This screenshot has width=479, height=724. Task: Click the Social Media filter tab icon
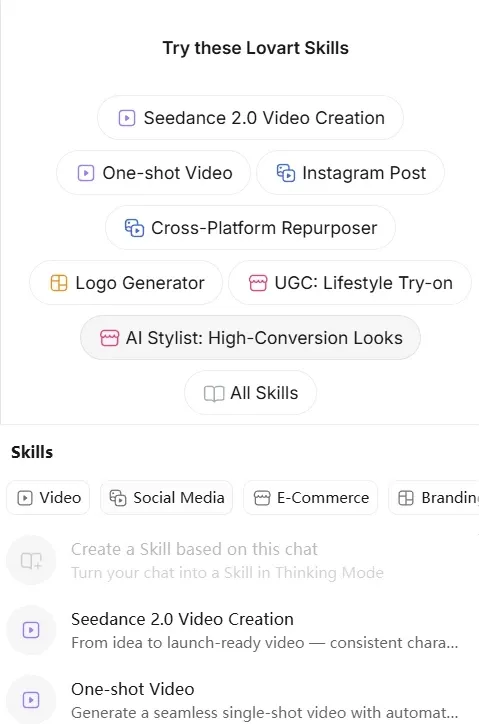coord(117,498)
